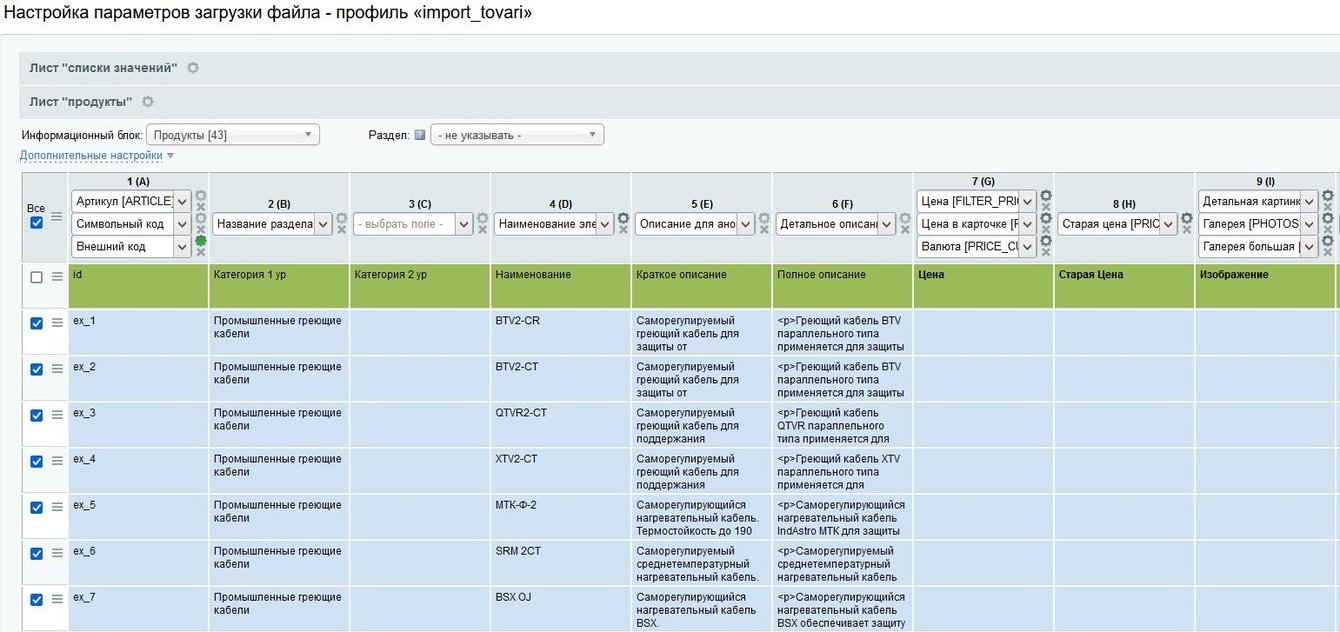
Task: Remove the Артикул field with X icon
Action: click(x=201, y=207)
